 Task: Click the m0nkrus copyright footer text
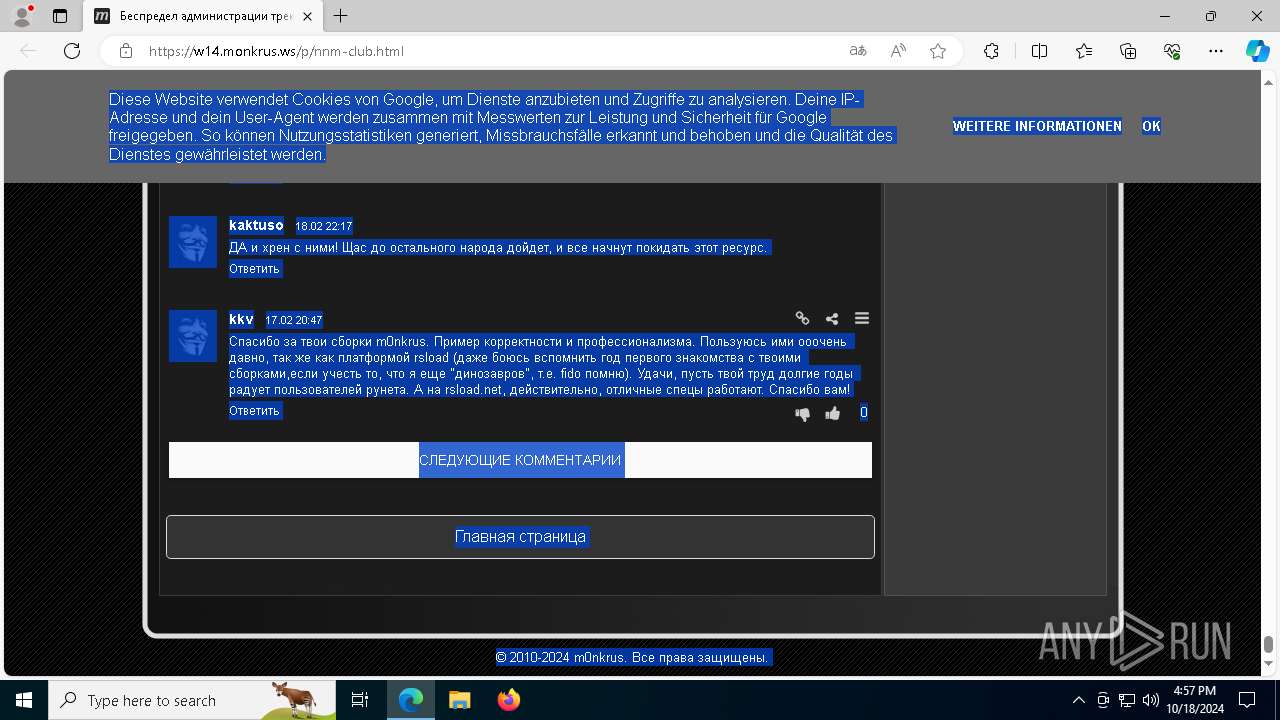(633, 658)
